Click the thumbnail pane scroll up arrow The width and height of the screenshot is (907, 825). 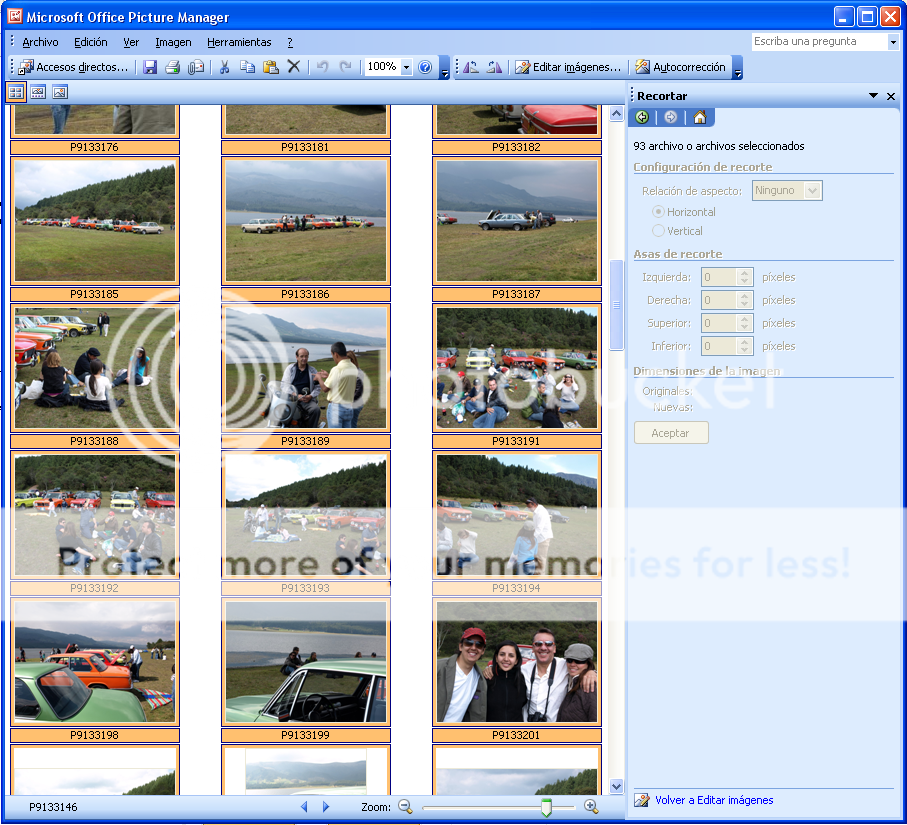pos(617,114)
